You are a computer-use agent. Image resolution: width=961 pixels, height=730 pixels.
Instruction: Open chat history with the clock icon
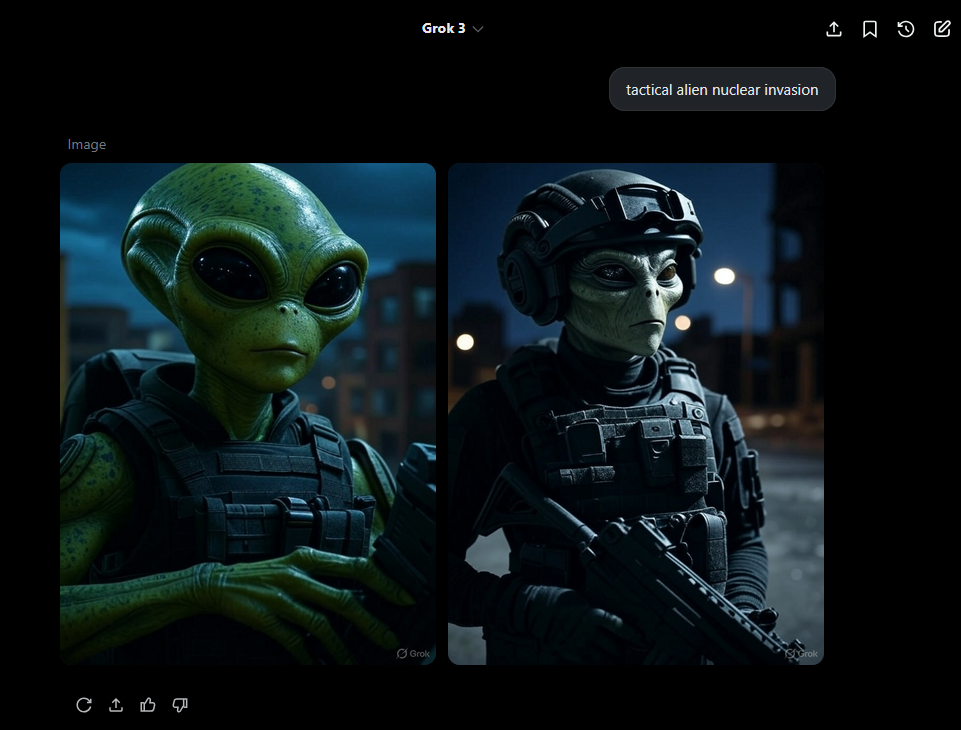click(x=906, y=29)
